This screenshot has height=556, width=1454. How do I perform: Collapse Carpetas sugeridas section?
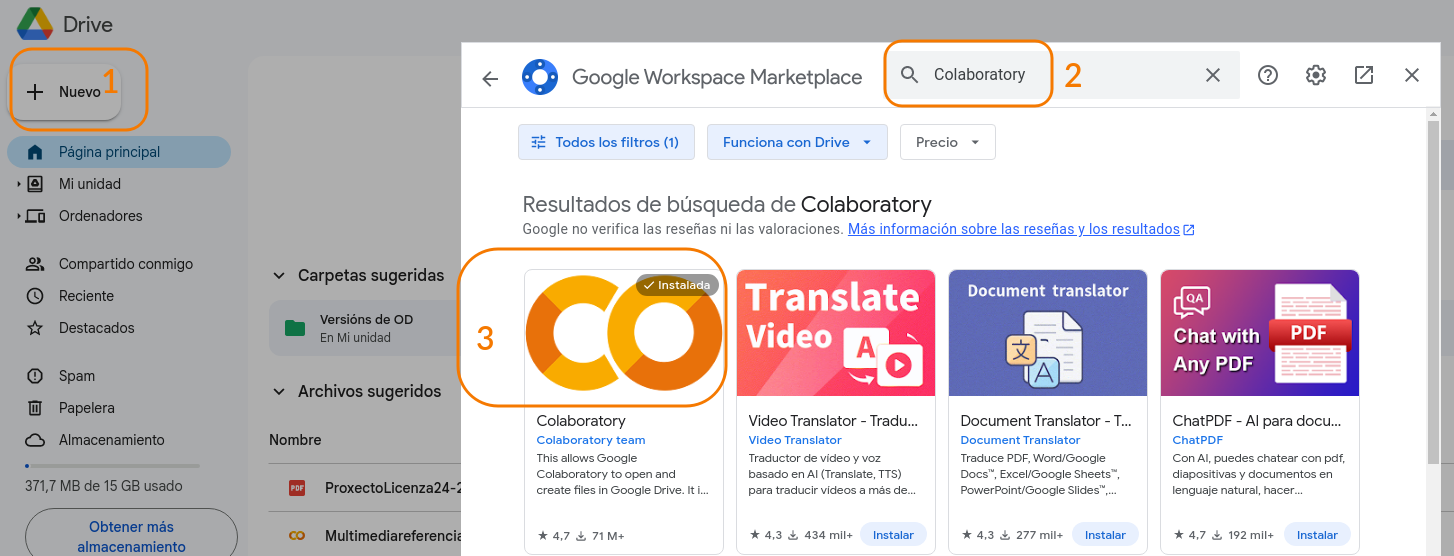[278, 275]
